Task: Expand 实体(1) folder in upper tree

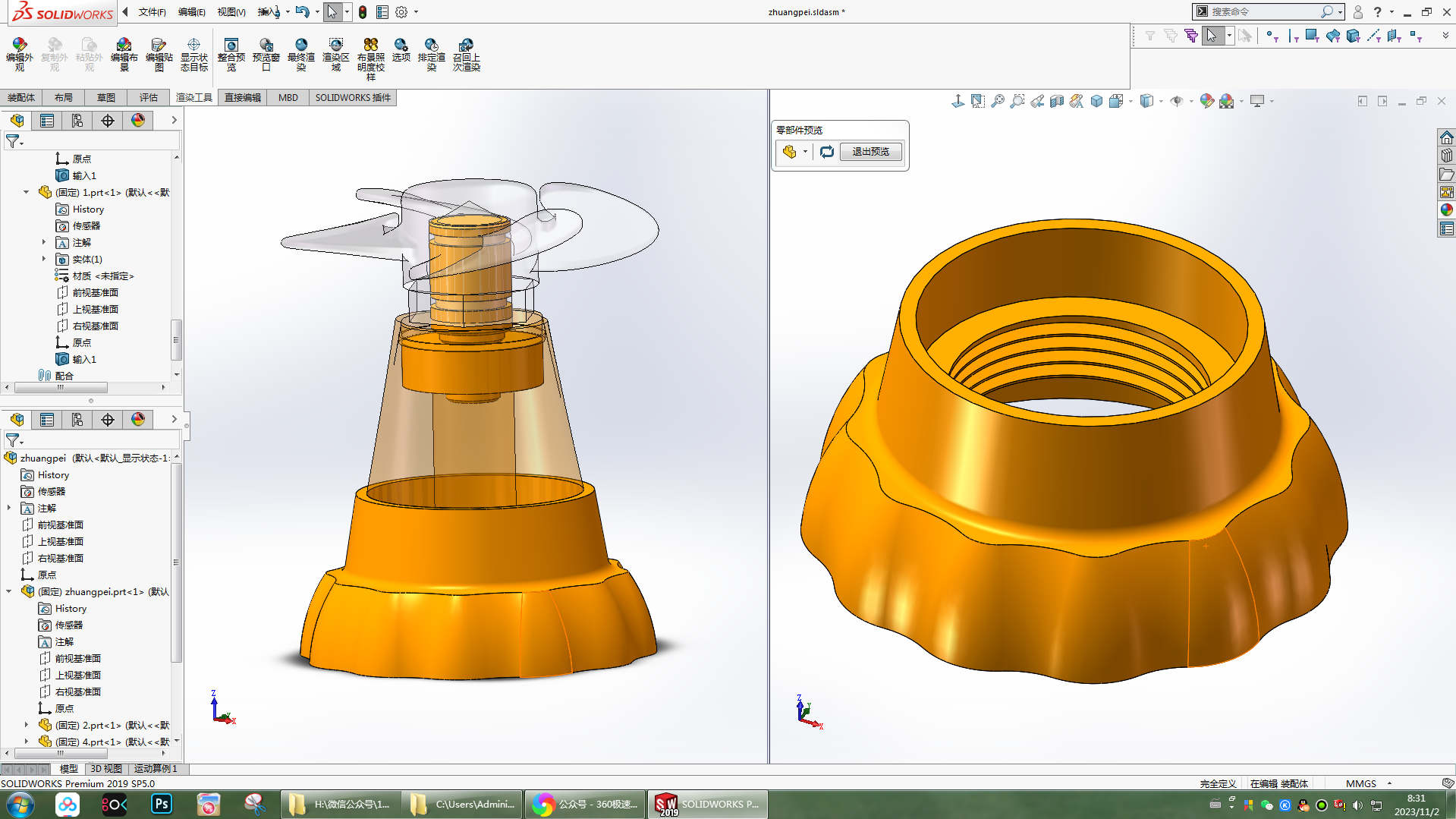Action: [x=44, y=259]
